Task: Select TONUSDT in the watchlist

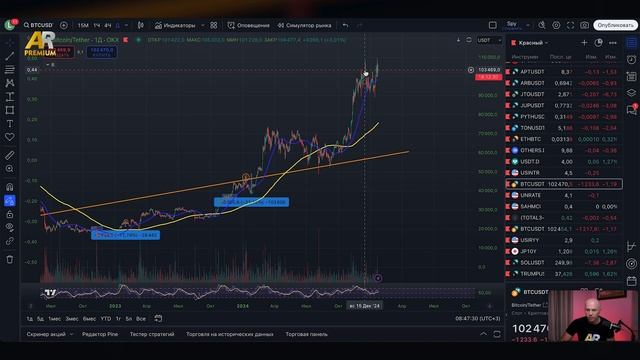Action: point(564,128)
